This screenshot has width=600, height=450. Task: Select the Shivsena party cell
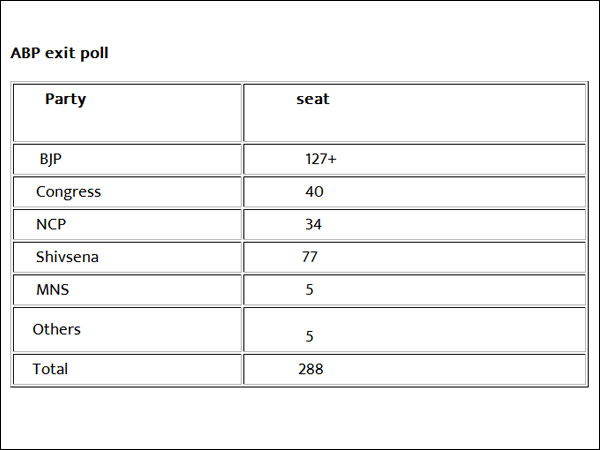pyautogui.click(x=67, y=258)
